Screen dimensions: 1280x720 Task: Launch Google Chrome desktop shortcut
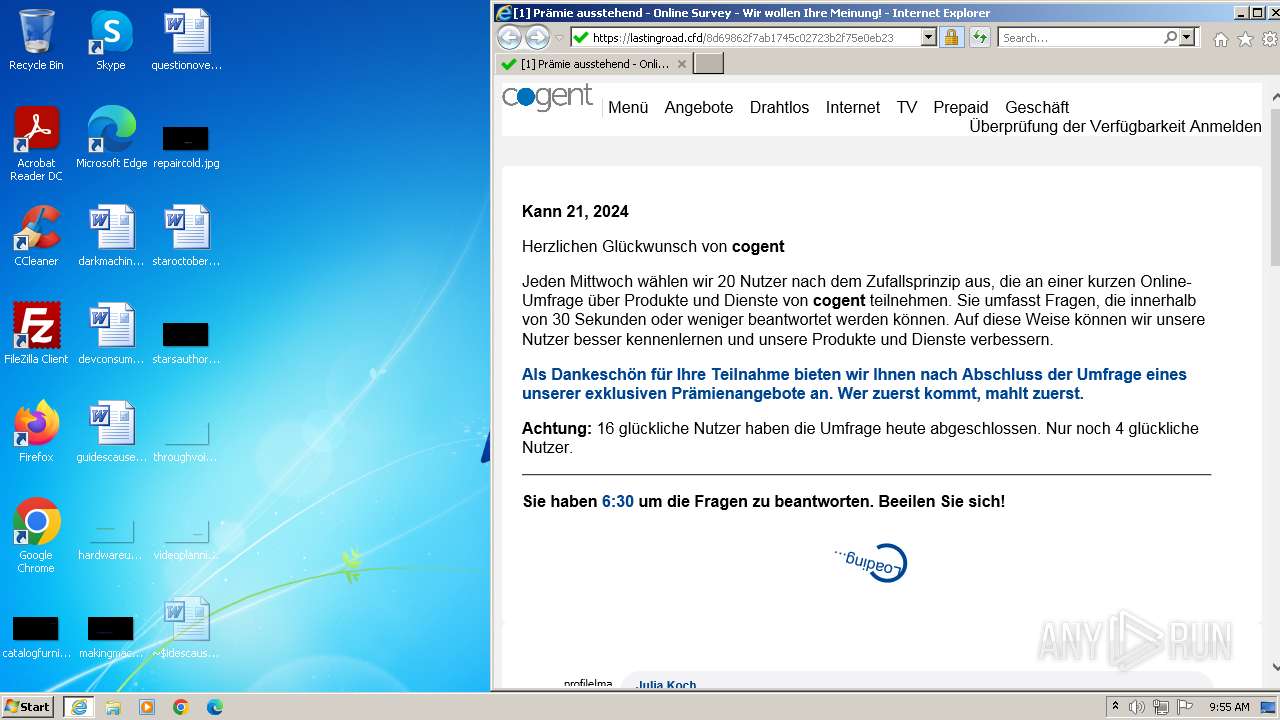click(36, 536)
